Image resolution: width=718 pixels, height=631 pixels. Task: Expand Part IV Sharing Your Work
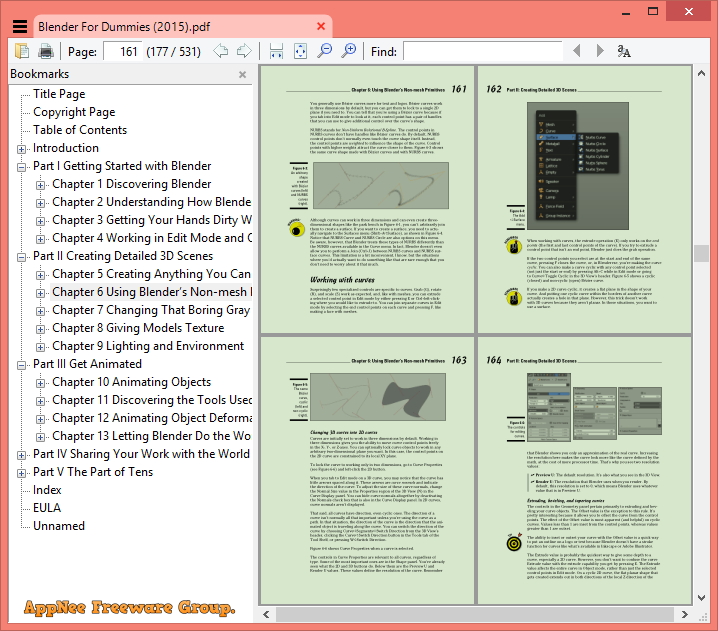[x=21, y=455]
